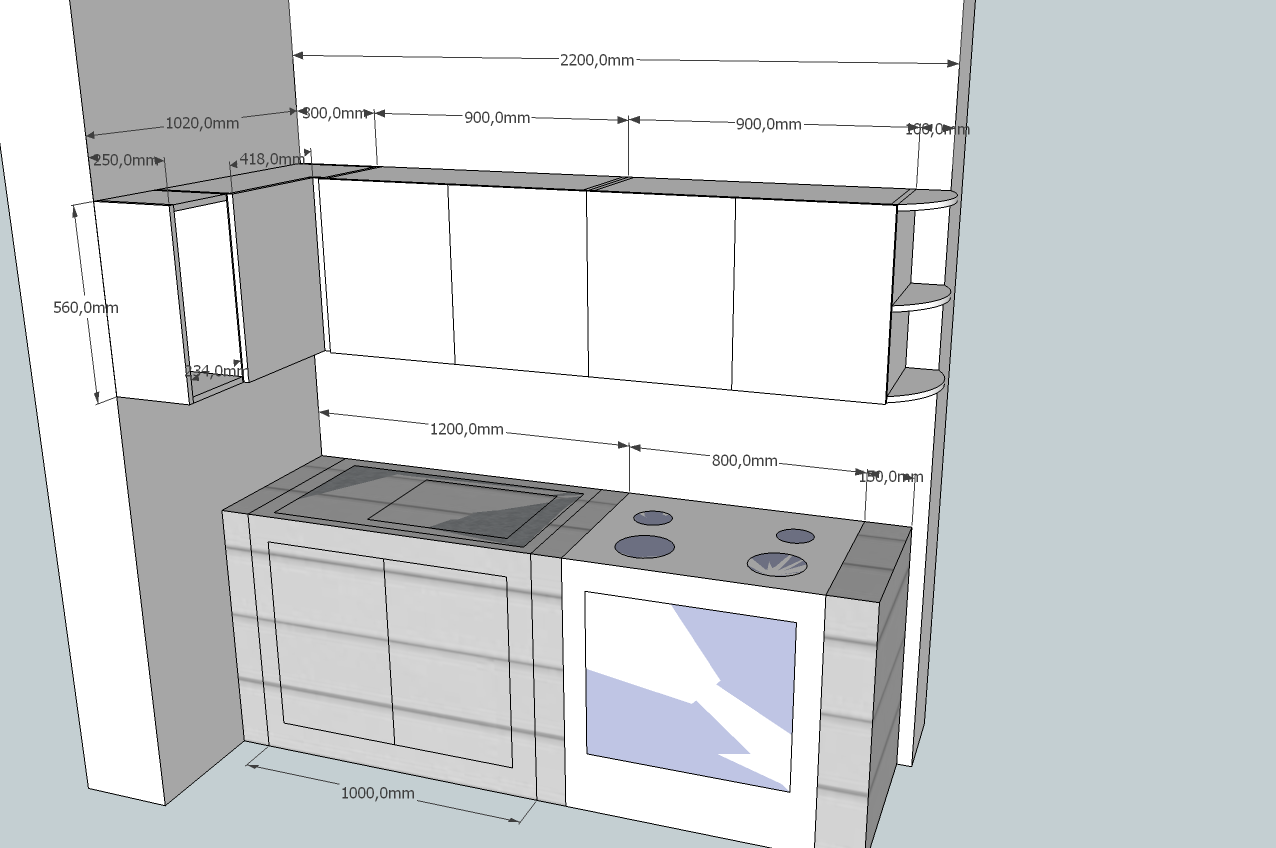Click the 1200,0mm countertop dimension label
The image size is (1276, 848).
(467, 429)
